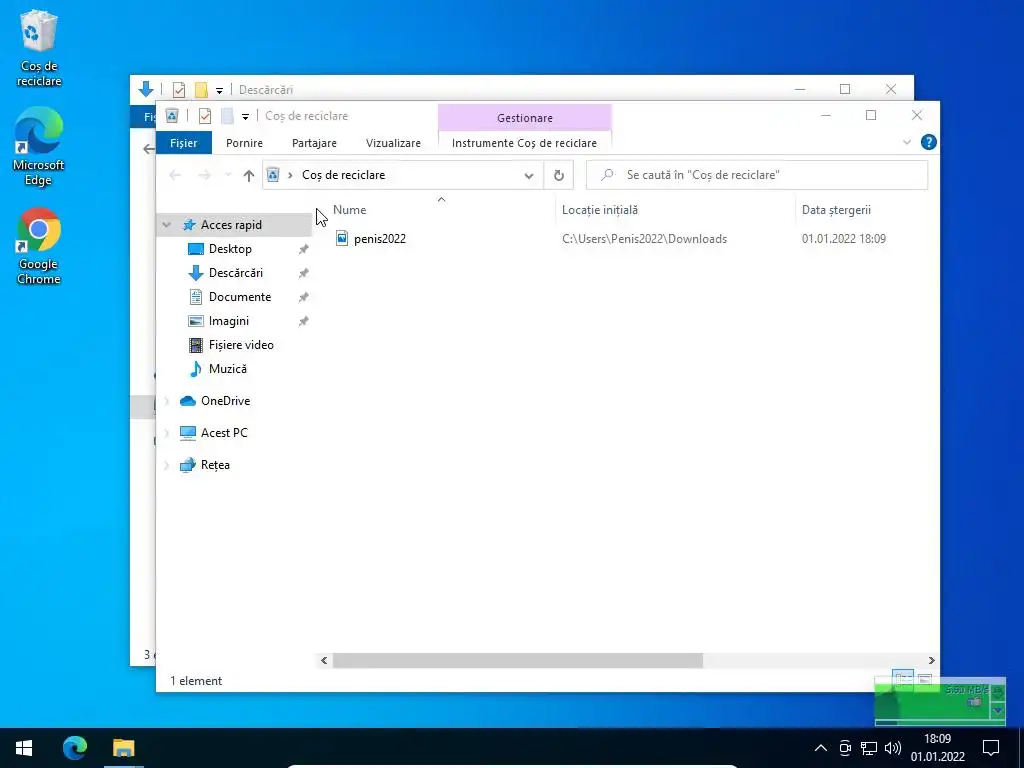
Task: Select OneDrive in the navigation pane
Action: (225, 401)
